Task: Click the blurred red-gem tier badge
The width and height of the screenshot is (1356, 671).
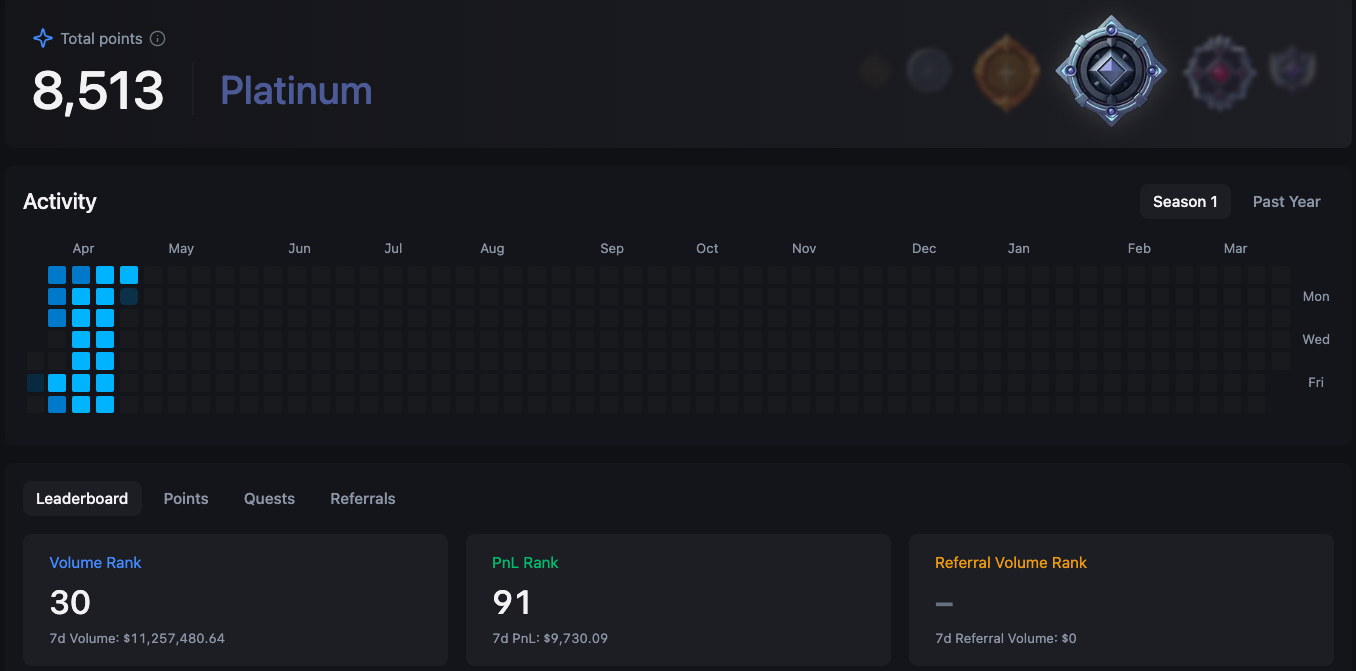Action: point(1218,72)
